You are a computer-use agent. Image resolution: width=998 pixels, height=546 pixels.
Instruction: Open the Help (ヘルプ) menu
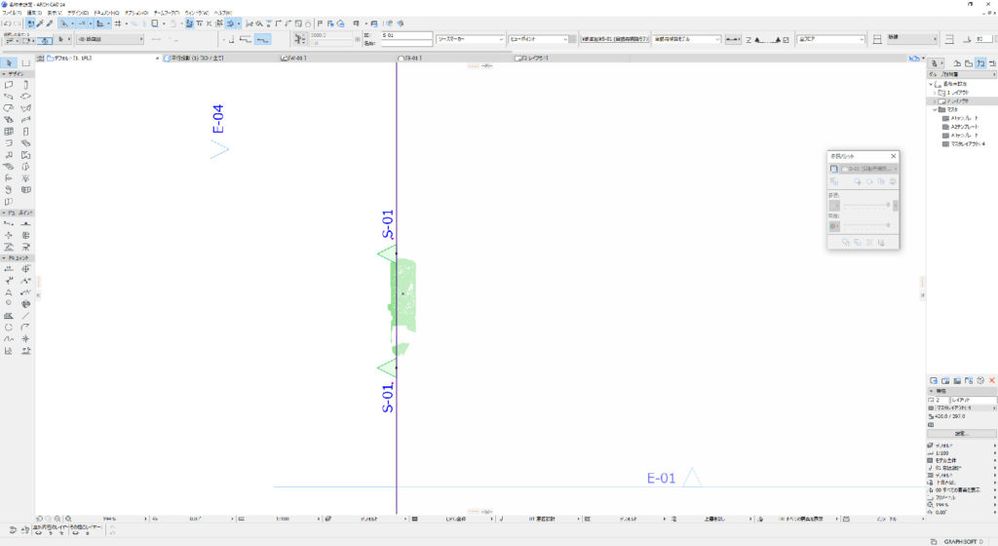223,13
